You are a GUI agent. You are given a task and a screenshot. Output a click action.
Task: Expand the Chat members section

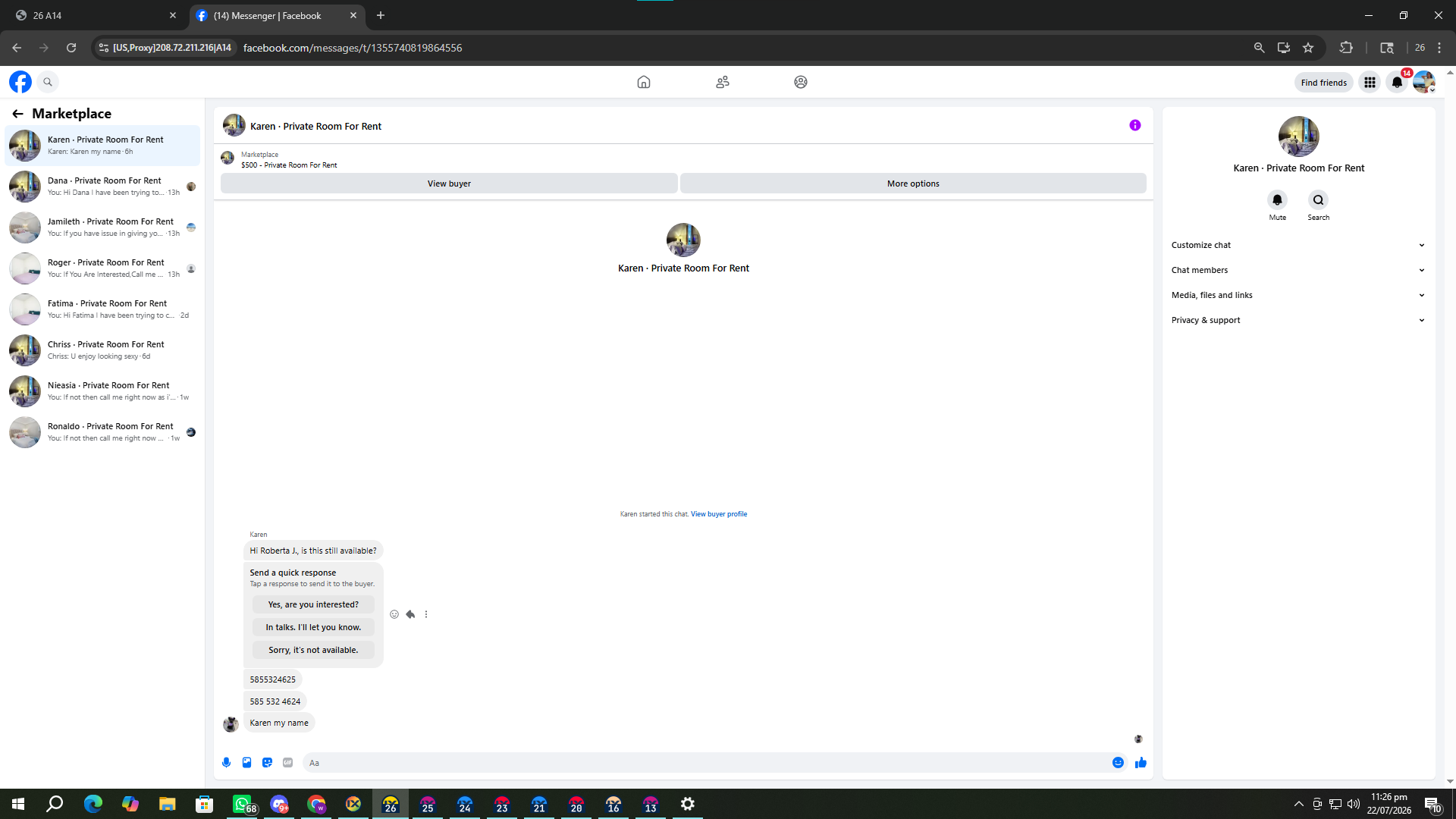(x=1298, y=270)
